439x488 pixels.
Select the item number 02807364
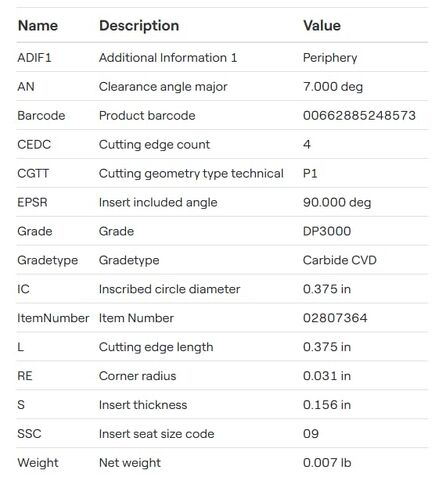[335, 318]
